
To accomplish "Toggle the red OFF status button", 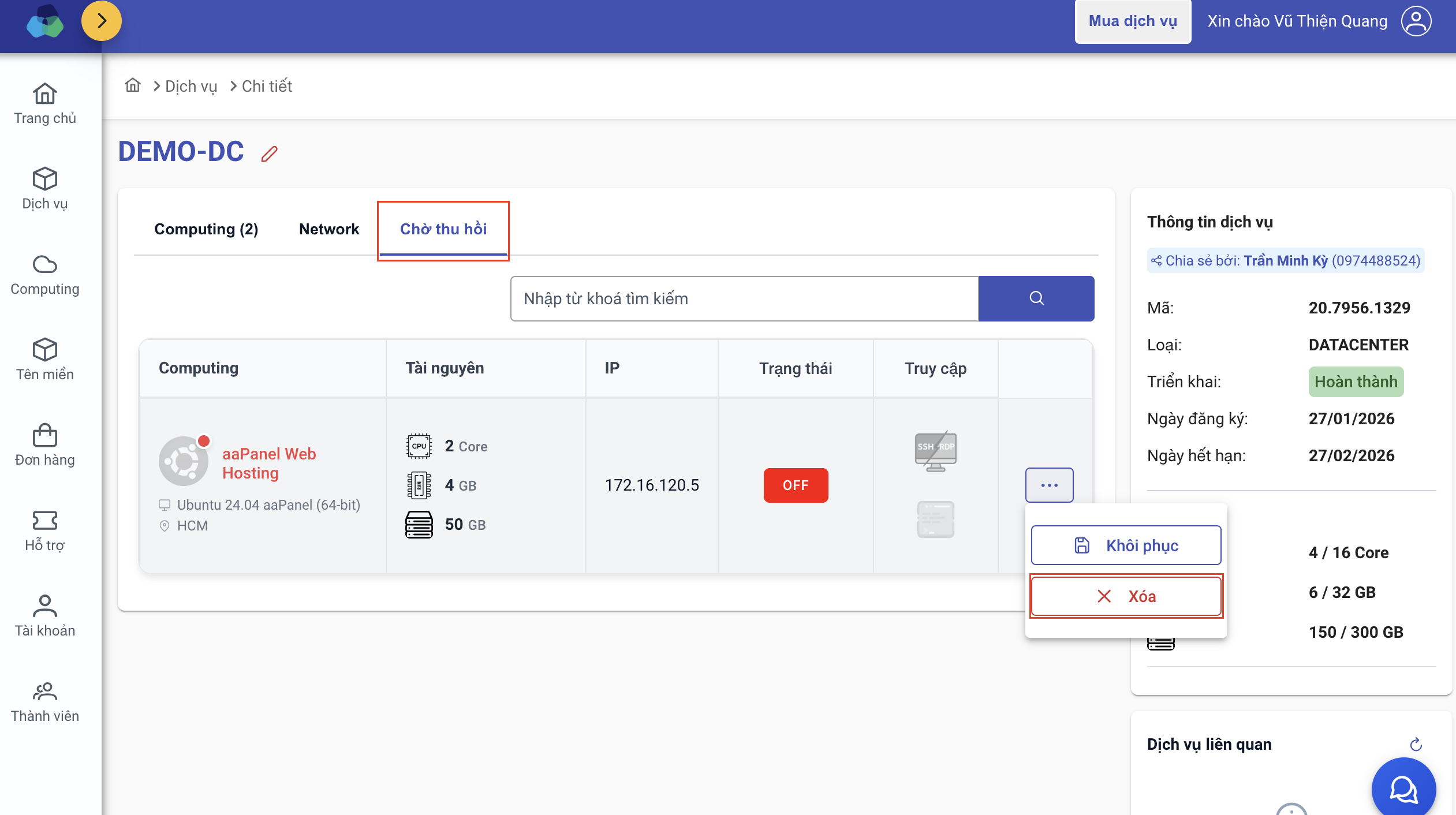I will 796,485.
